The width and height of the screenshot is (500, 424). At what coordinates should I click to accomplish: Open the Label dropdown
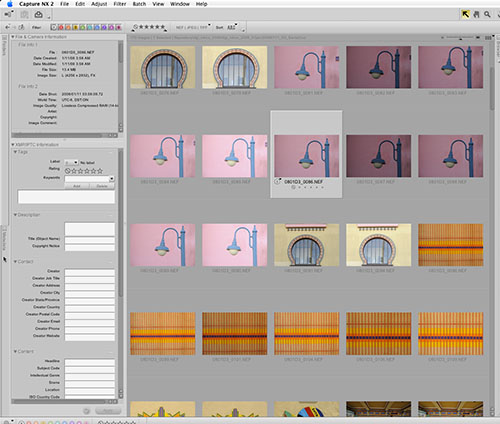[x=71, y=162]
